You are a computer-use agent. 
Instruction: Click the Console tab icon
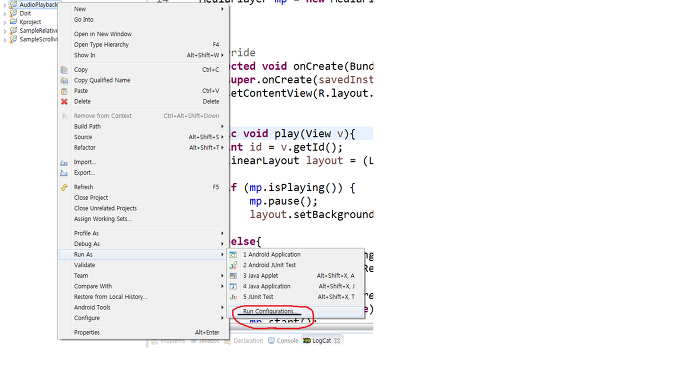[x=271, y=341]
